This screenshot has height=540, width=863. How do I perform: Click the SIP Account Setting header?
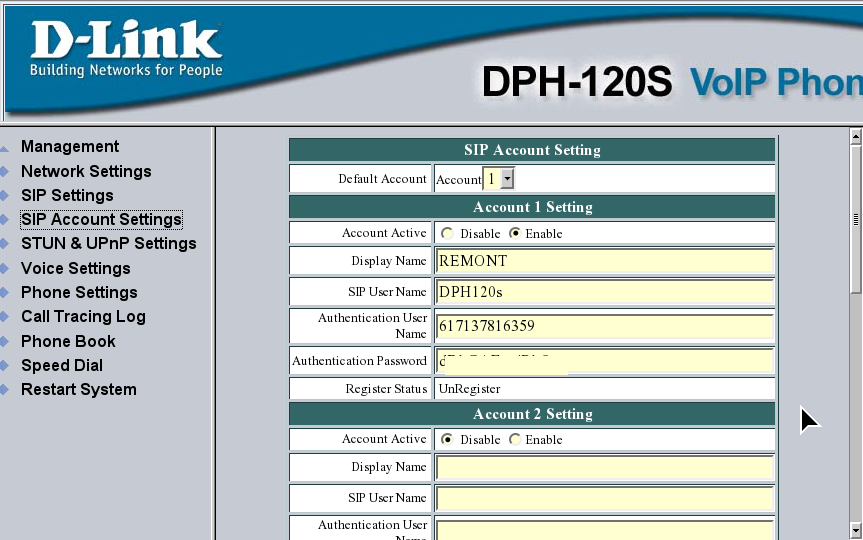coord(532,150)
